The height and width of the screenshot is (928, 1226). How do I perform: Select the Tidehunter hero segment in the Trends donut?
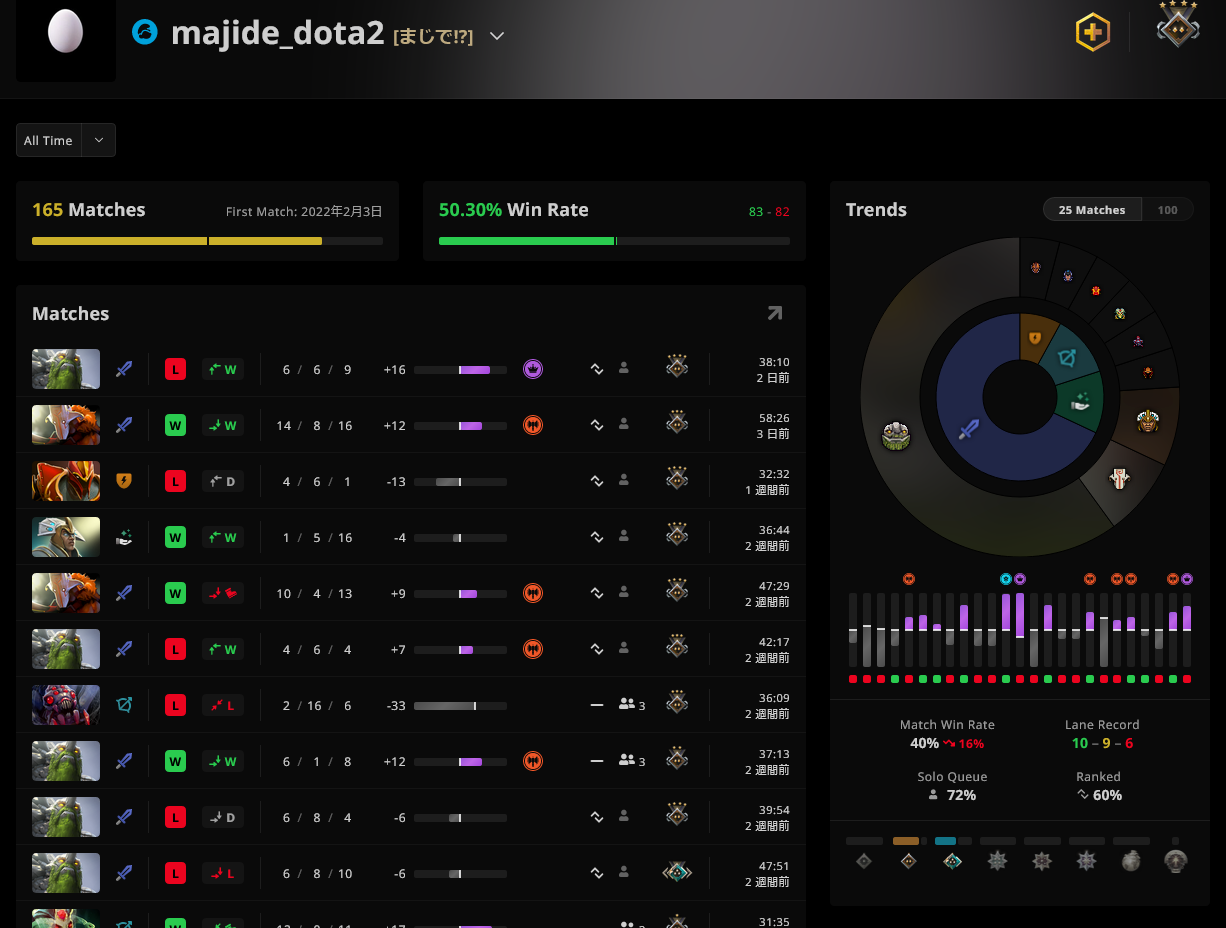coord(895,435)
